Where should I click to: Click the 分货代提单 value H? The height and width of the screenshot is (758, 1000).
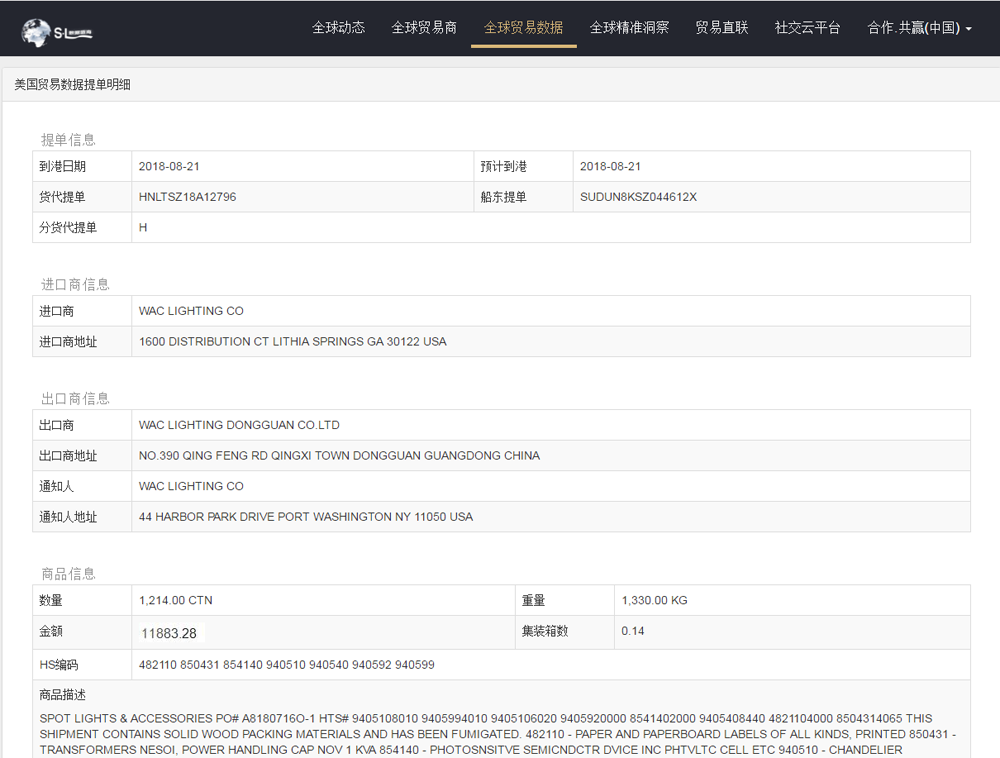pyautogui.click(x=143, y=228)
